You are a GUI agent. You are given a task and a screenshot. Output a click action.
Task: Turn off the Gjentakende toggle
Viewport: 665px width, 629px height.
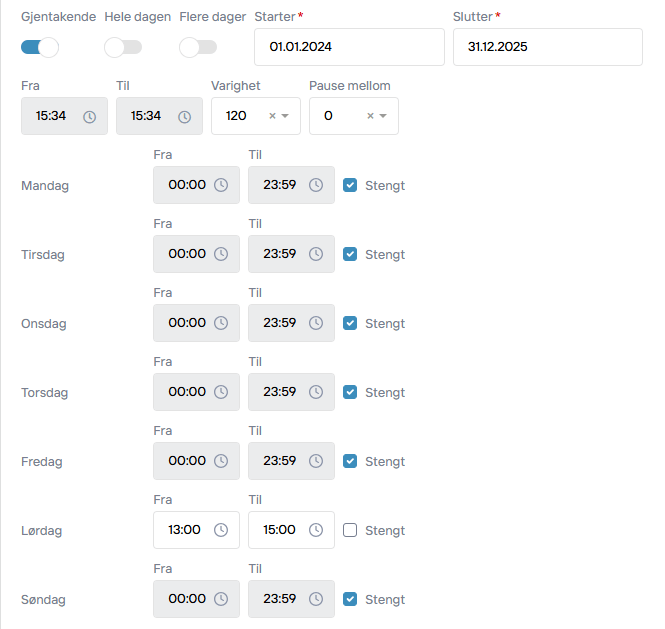[x=40, y=47]
